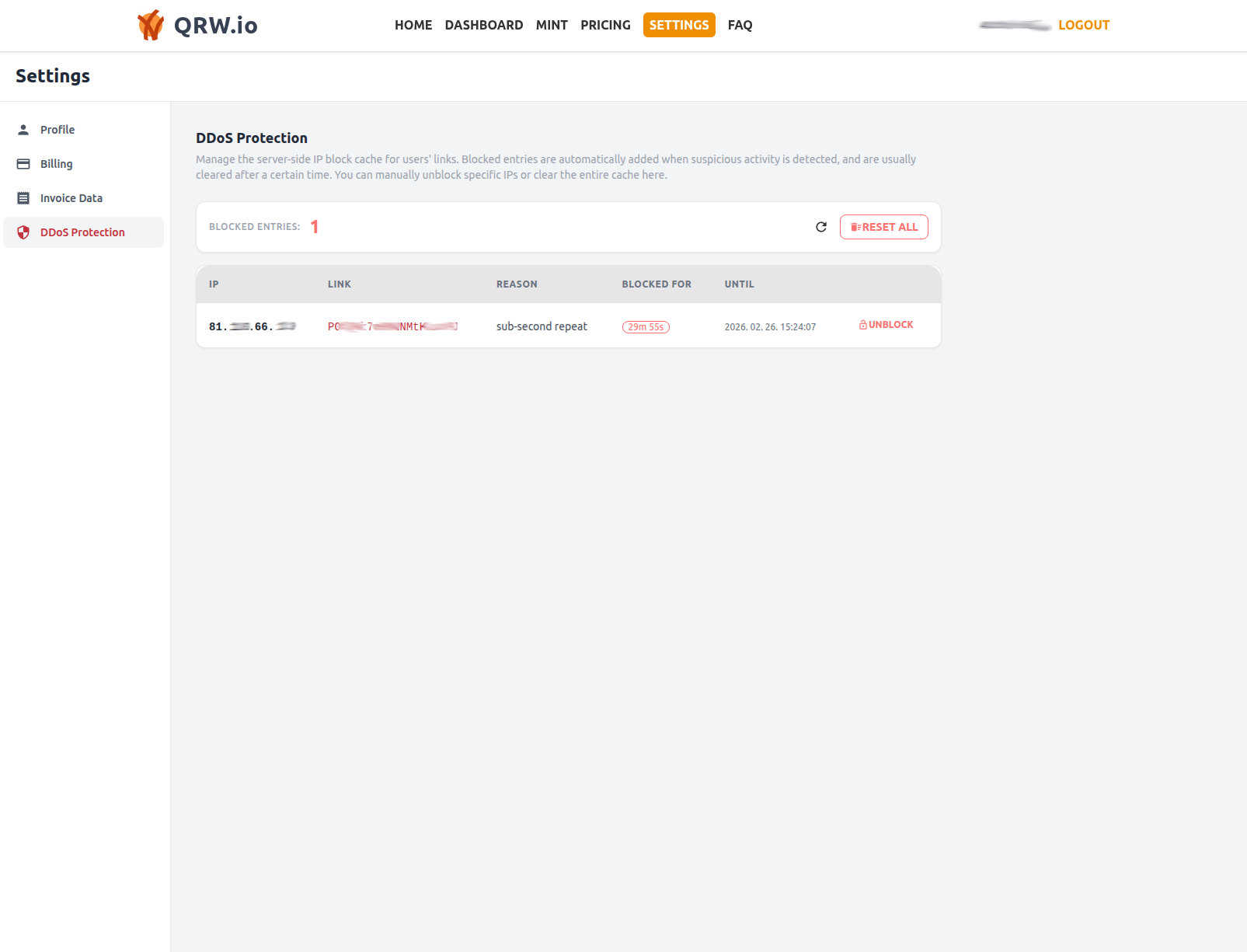Viewport: 1247px width, 952px height.
Task: Click the unlock icon beside Unblock
Action: (x=862, y=325)
